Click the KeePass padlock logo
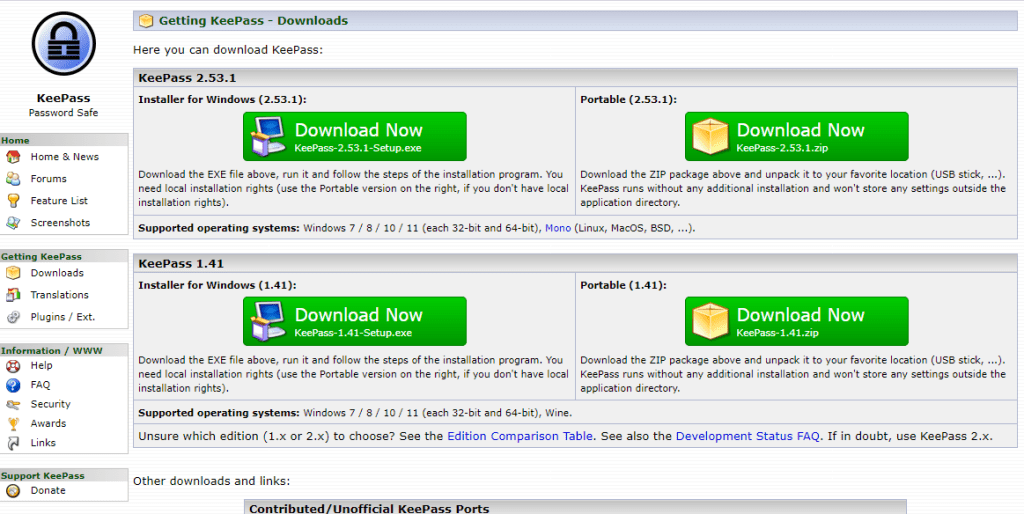Viewport: 1024px width, 514px height. point(63,44)
